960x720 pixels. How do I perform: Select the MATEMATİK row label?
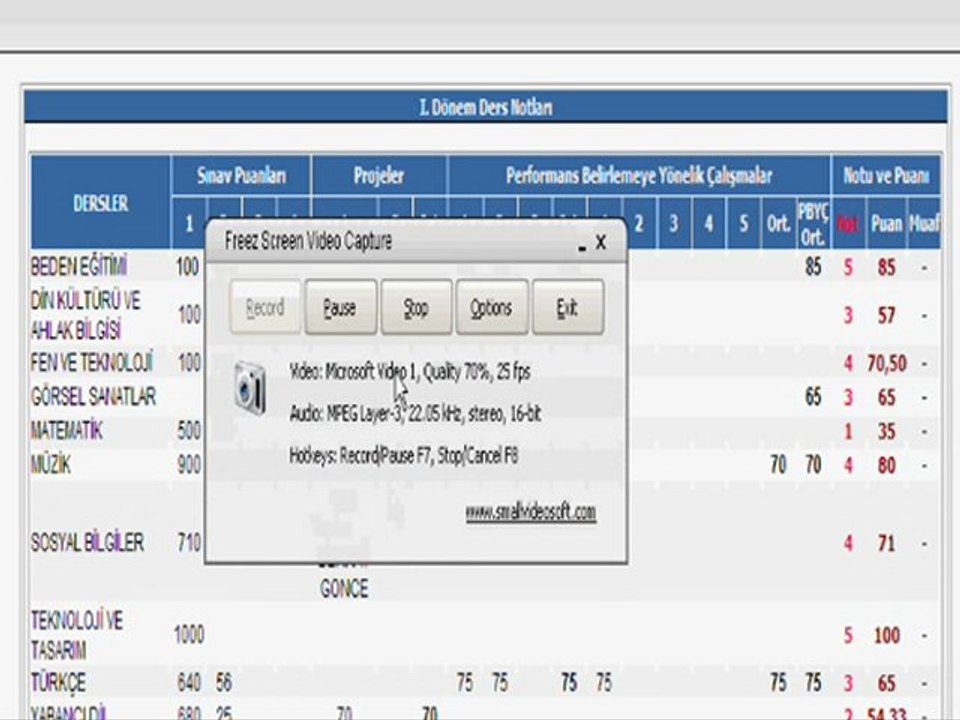pos(67,431)
